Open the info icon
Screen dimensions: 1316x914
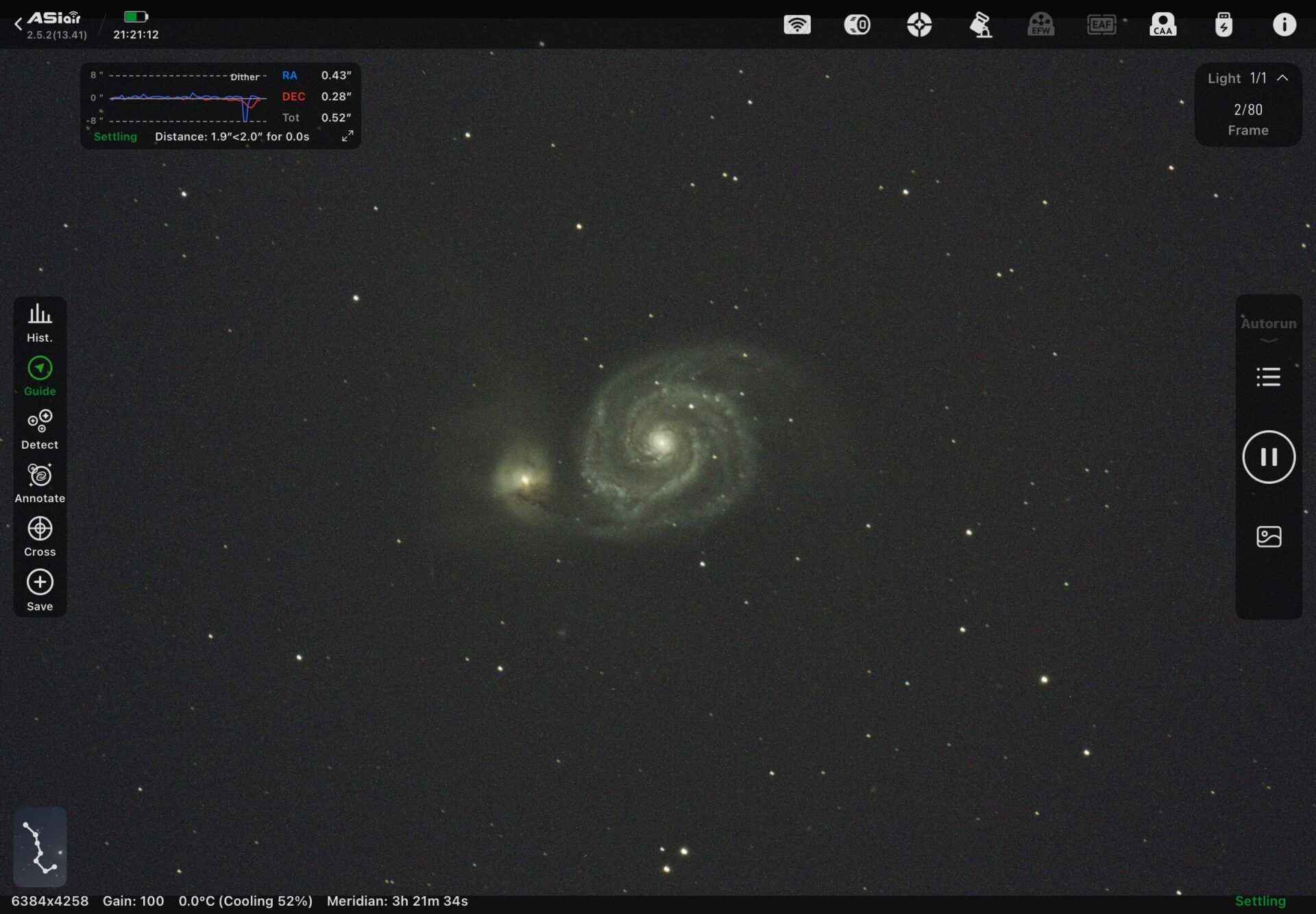point(1284,25)
